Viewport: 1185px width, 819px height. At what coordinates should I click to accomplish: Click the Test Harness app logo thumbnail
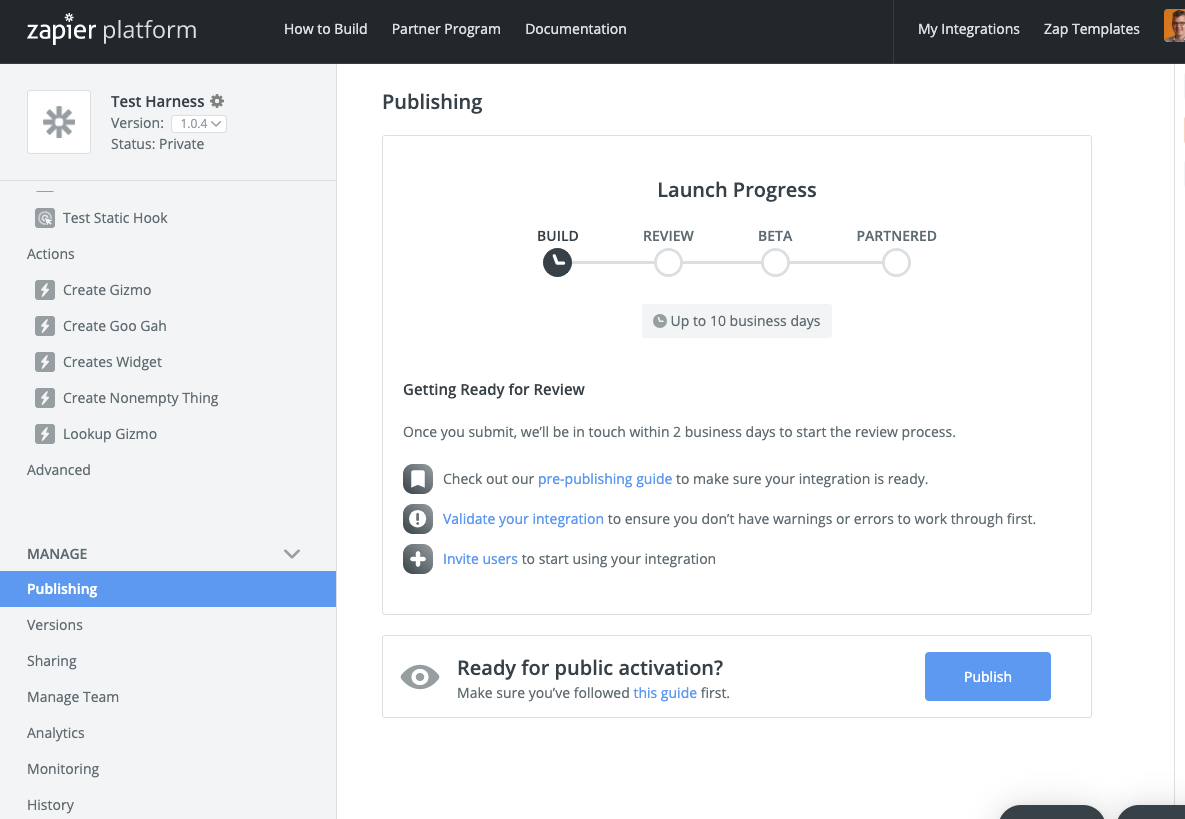[x=59, y=122]
